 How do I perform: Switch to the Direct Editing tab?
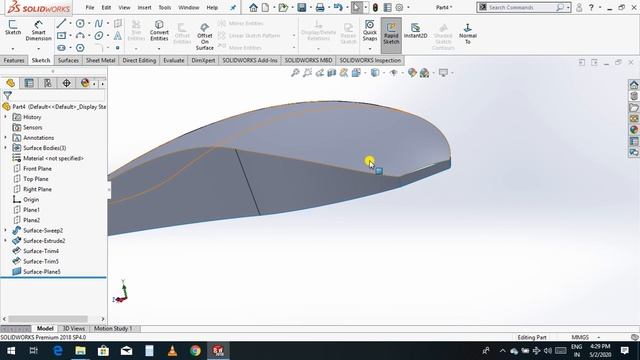(139, 60)
